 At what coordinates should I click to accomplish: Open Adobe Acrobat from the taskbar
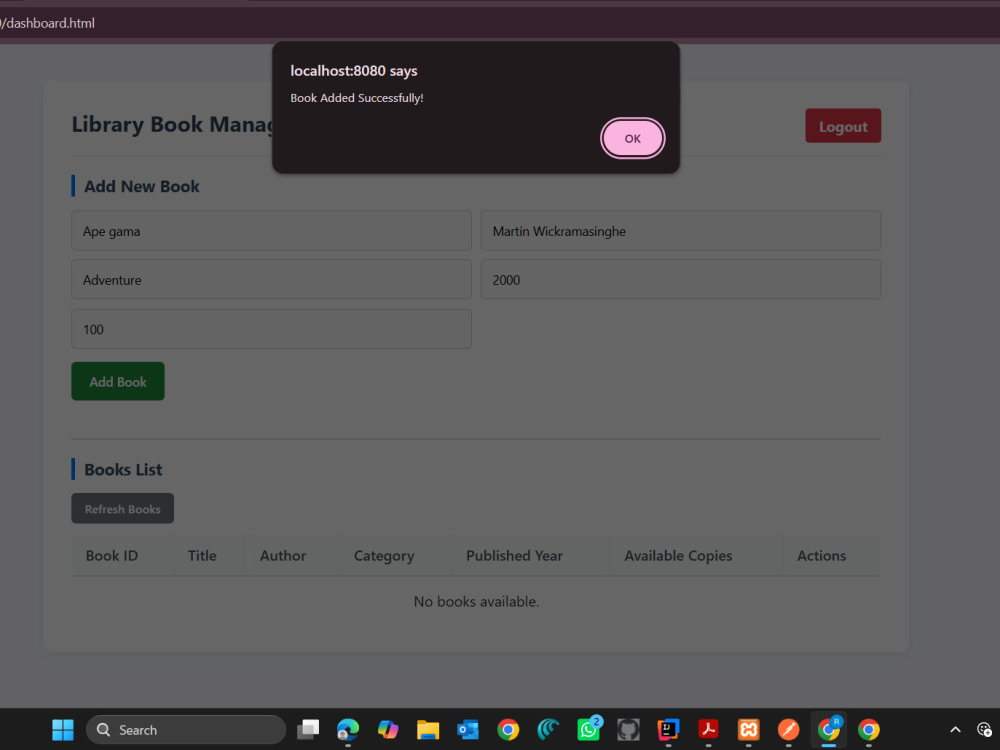pos(708,730)
